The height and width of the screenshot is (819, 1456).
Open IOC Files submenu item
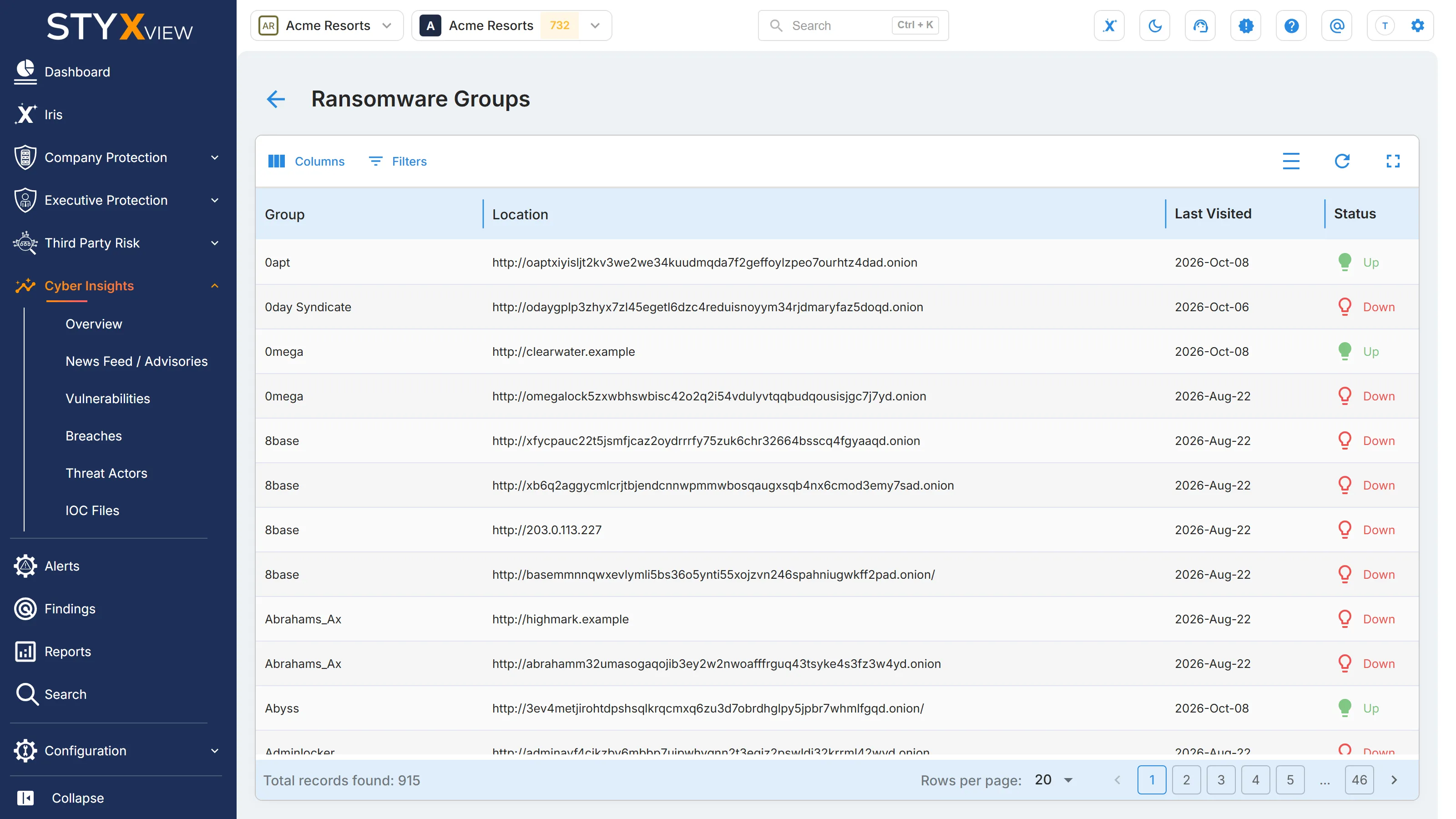pyautogui.click(x=92, y=511)
